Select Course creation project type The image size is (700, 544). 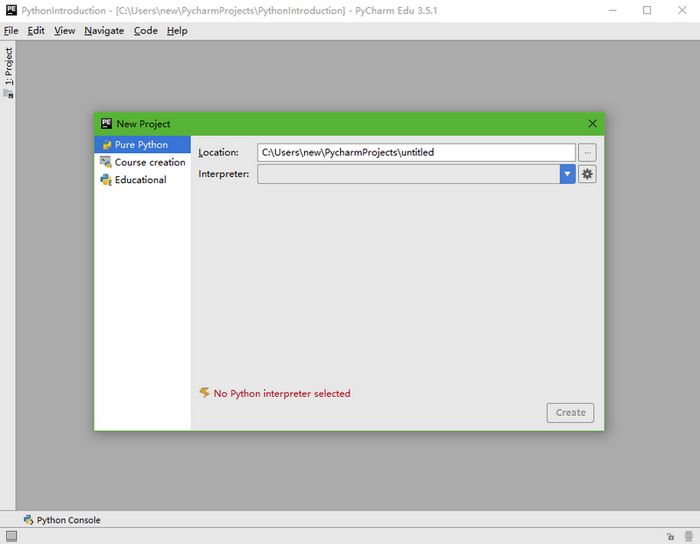click(142, 162)
